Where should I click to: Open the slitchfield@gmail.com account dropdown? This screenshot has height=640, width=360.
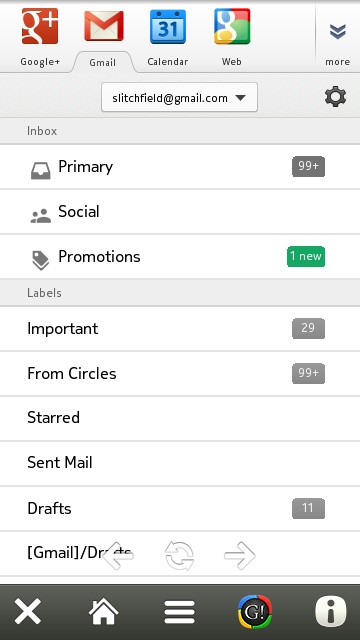tap(180, 97)
